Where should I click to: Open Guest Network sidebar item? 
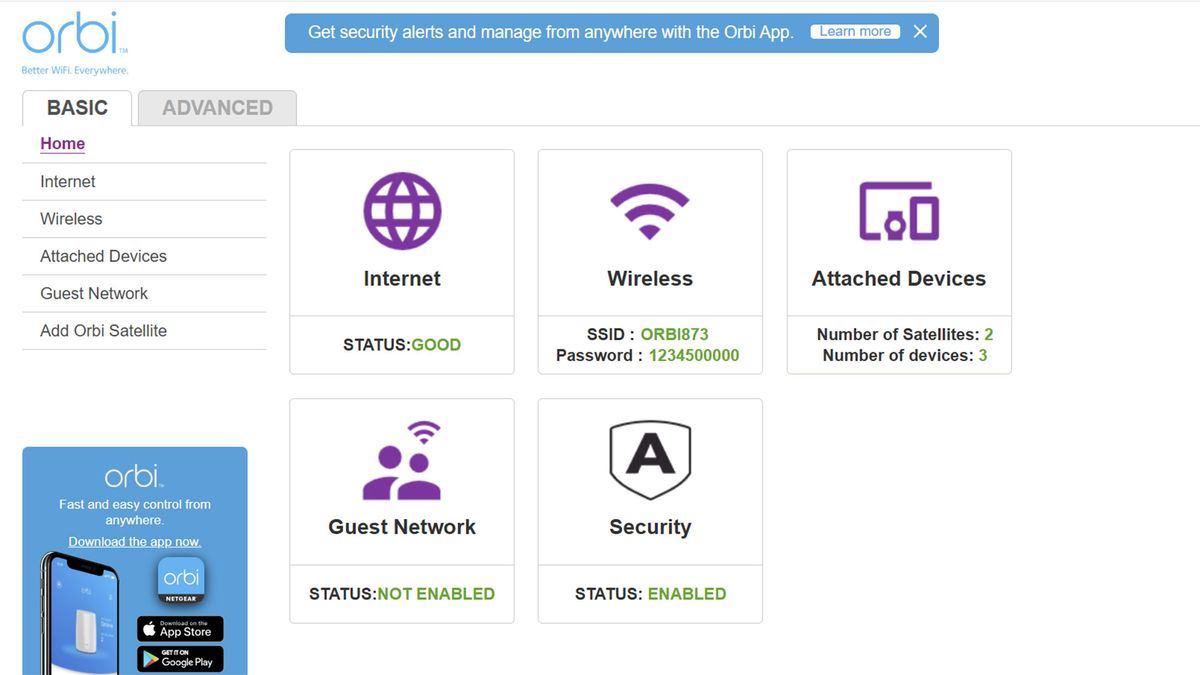(94, 293)
